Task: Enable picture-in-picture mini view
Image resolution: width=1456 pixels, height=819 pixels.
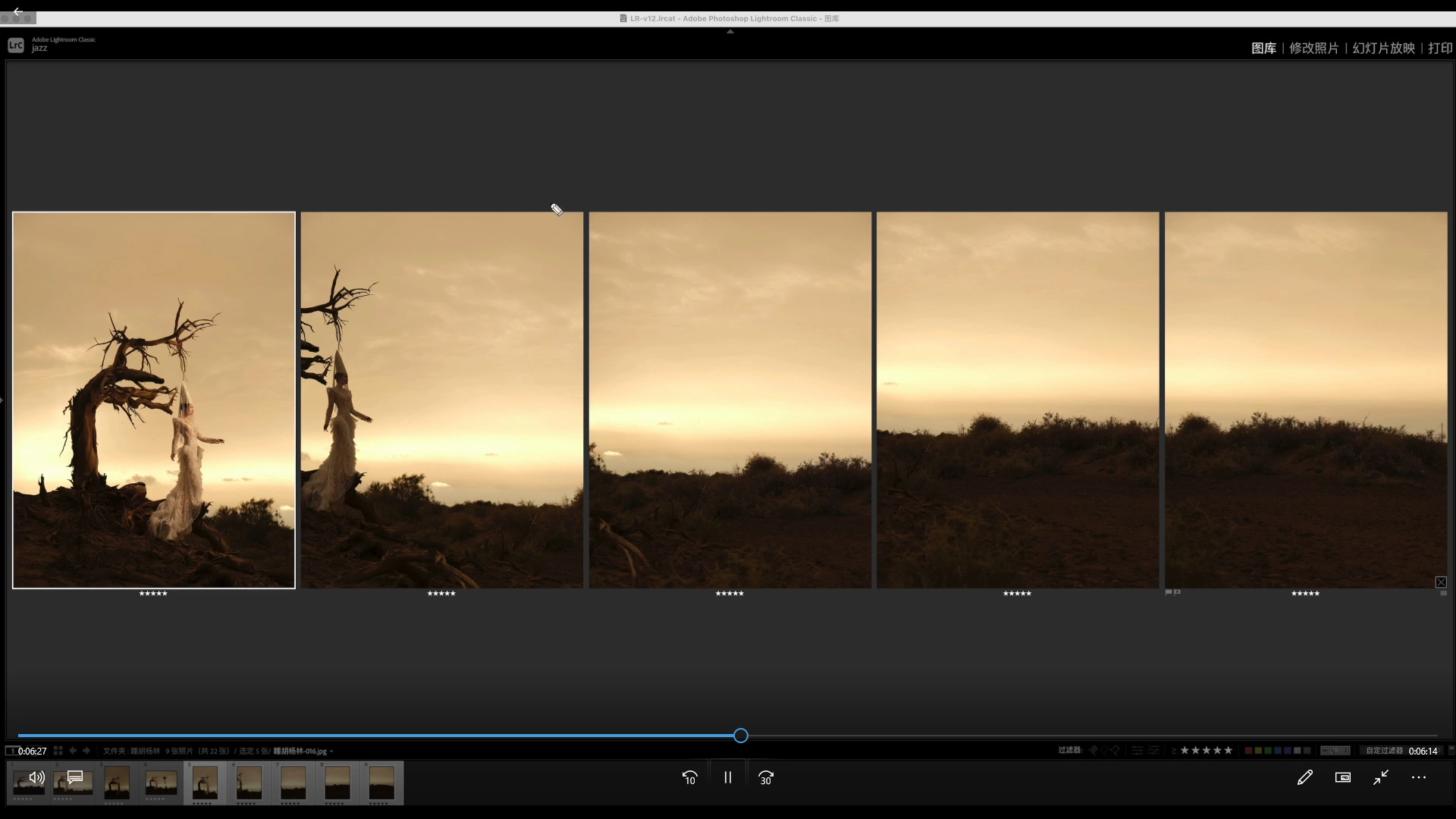Action: click(1343, 778)
